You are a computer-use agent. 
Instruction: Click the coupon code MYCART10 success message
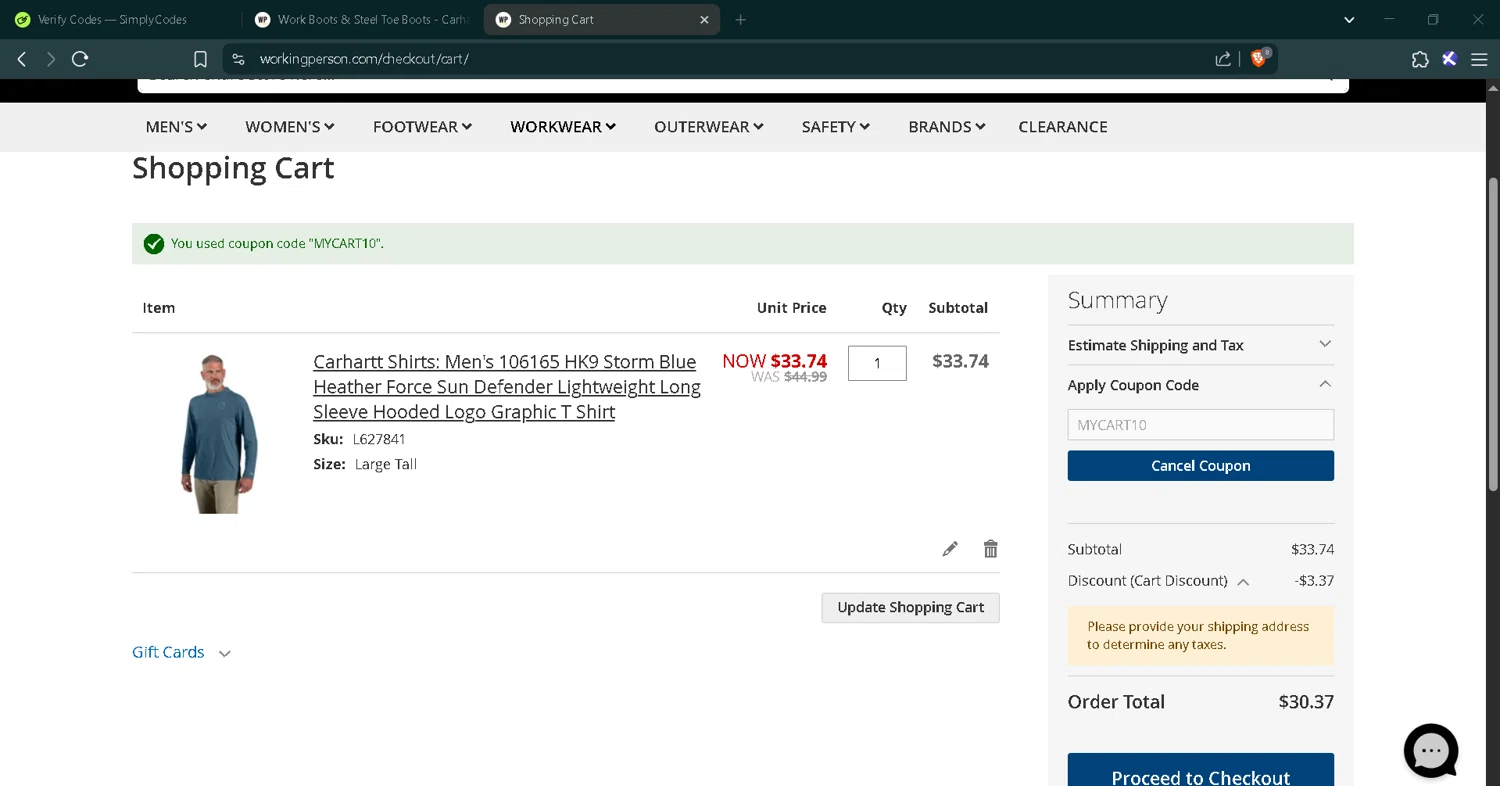[277, 244]
